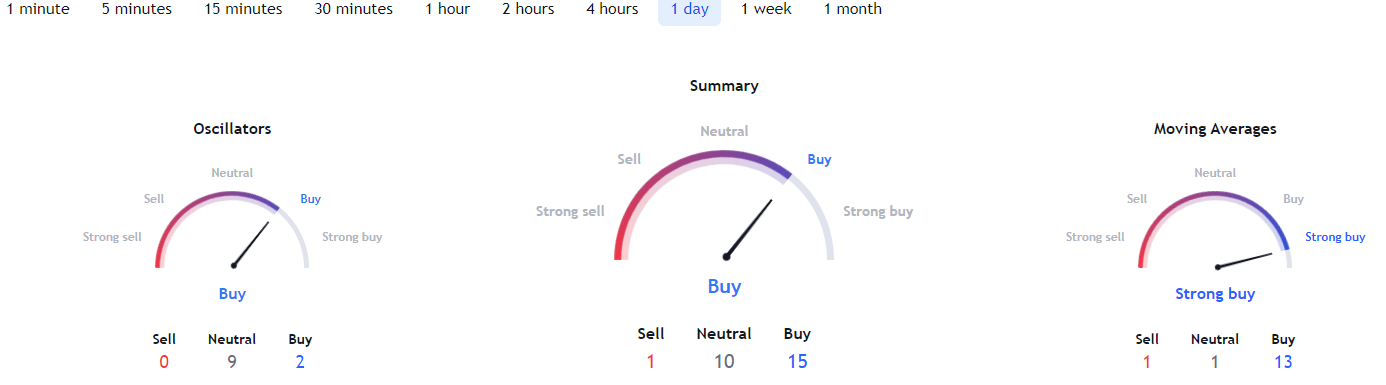Screen dimensions: 1386x385
Task: Click the Summary Sell count 1
Action: pyautogui.click(x=651, y=361)
